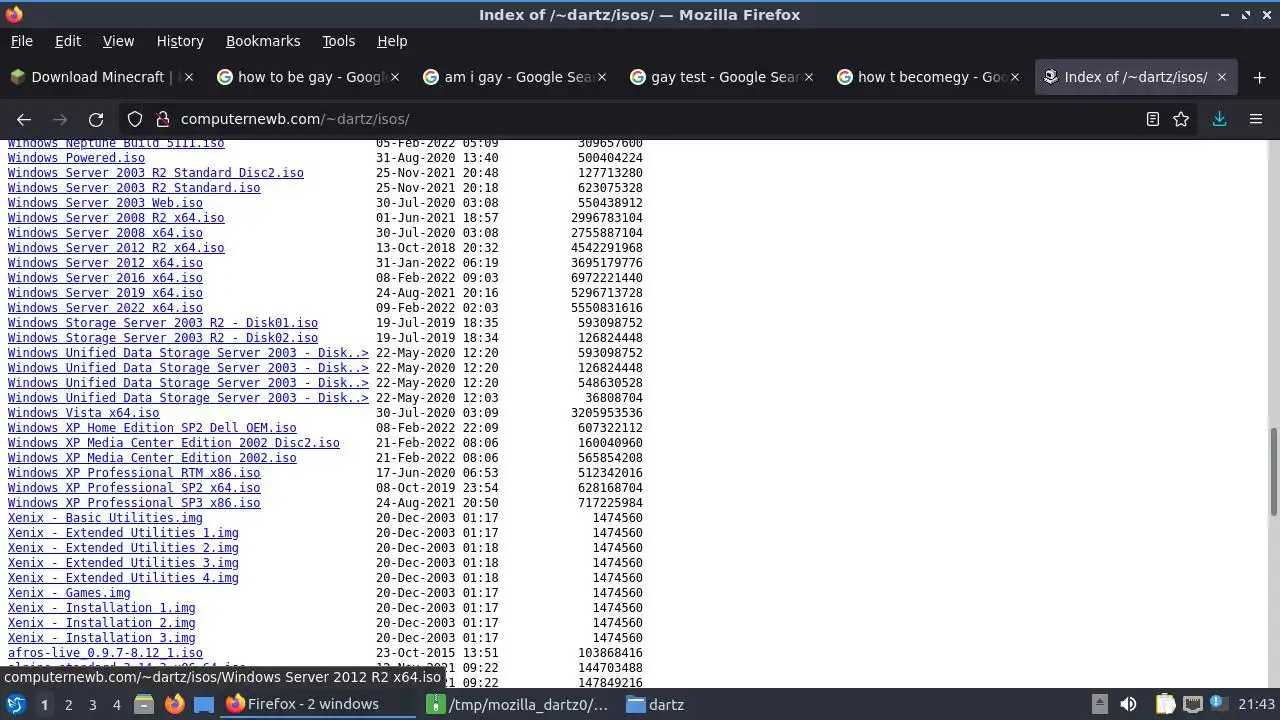Close the Index of /~dartz/isos/ tab
1280x720 pixels.
click(x=1222, y=77)
